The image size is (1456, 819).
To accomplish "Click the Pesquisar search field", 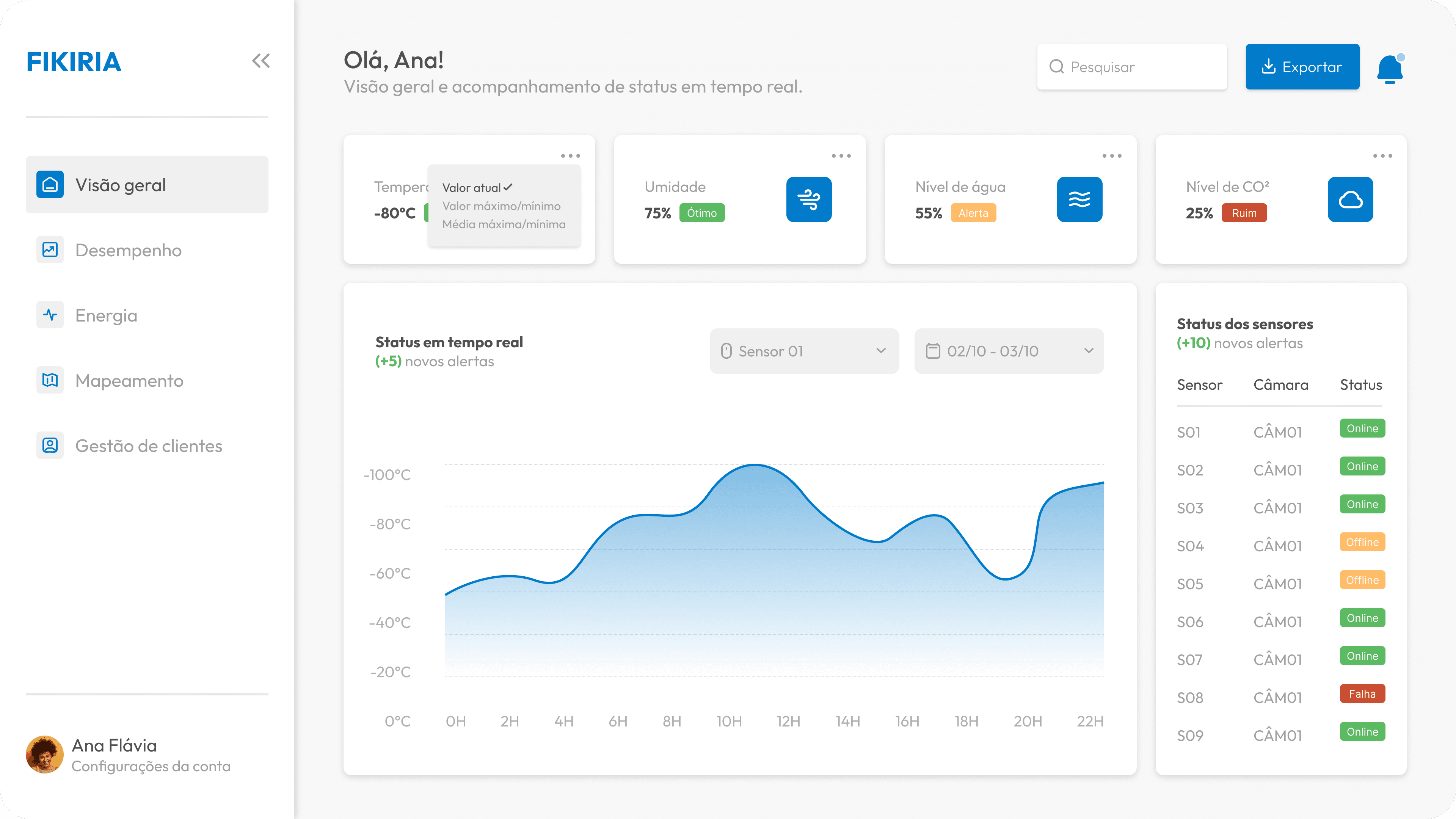I will 1131,67.
